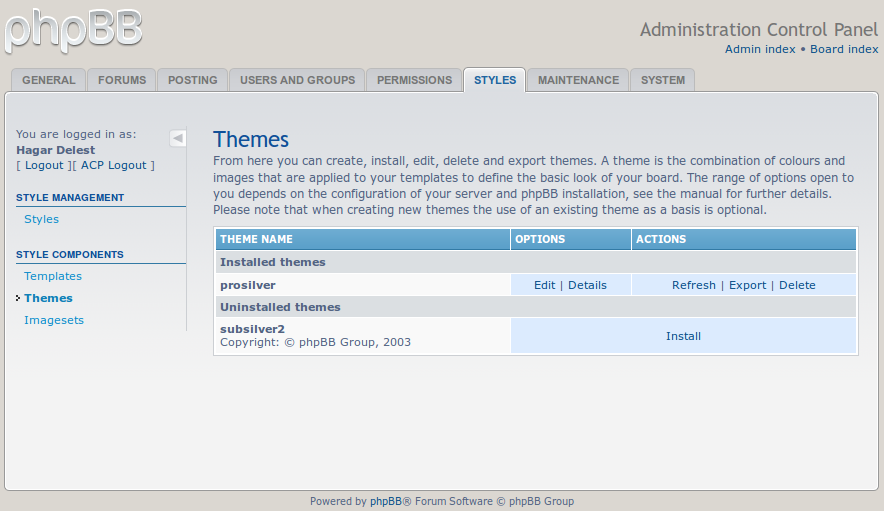
Task: Go to Users and Groups tab
Action: coord(297,80)
